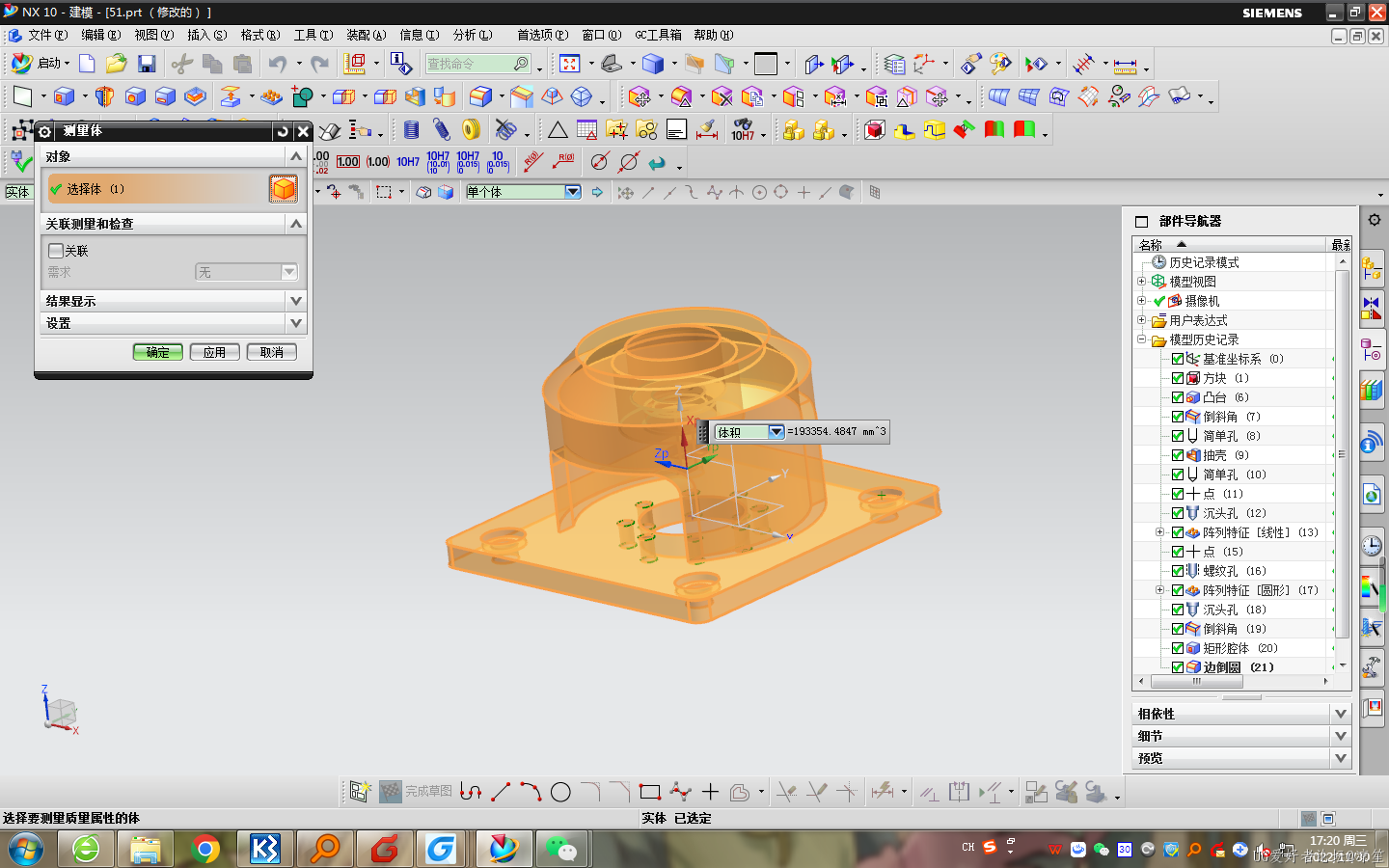Click the Cut scissors icon
Image resolution: width=1389 pixels, height=868 pixels.
(181, 64)
